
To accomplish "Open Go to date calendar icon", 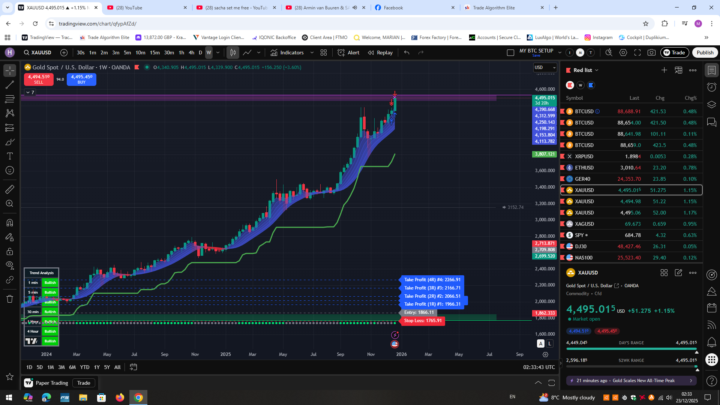I will click(133, 367).
